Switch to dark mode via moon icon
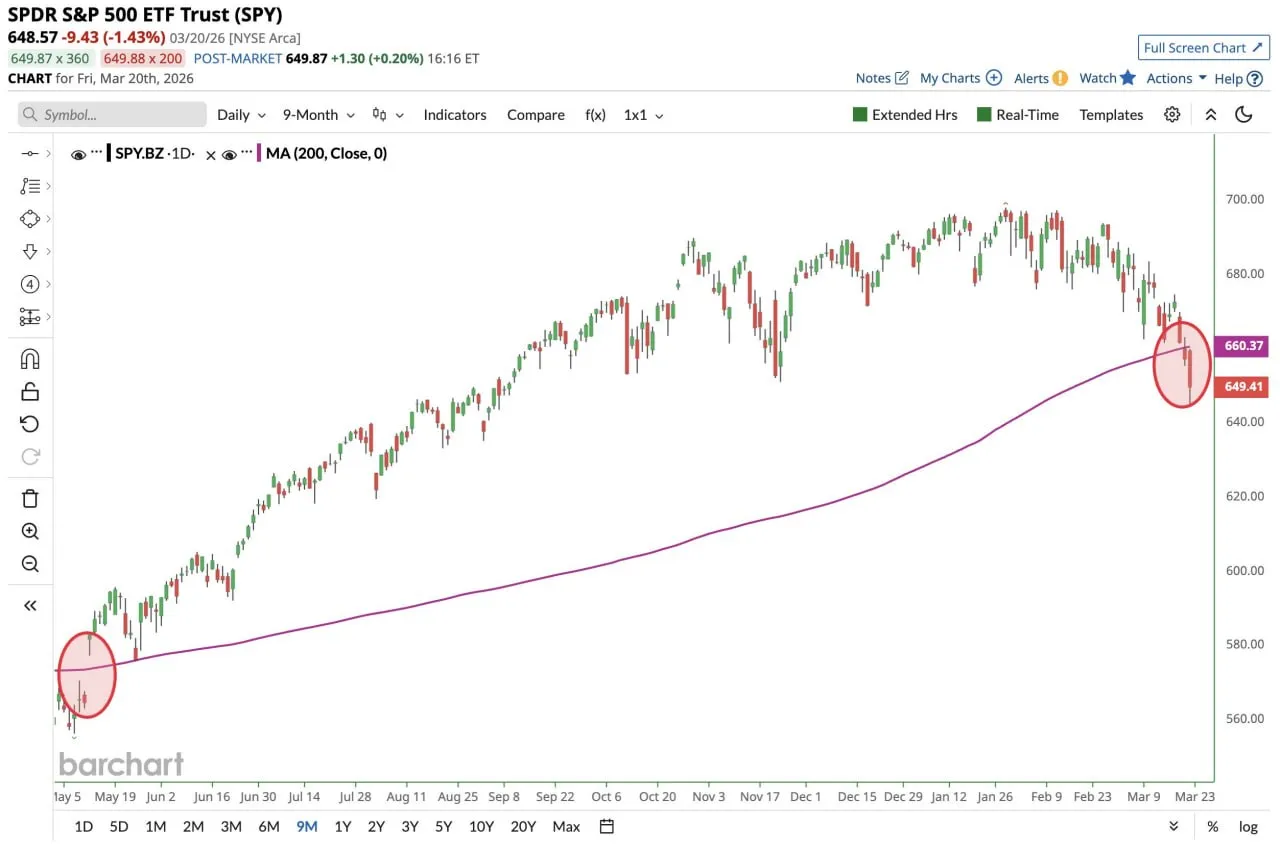This screenshot has width=1280, height=849. click(1243, 114)
